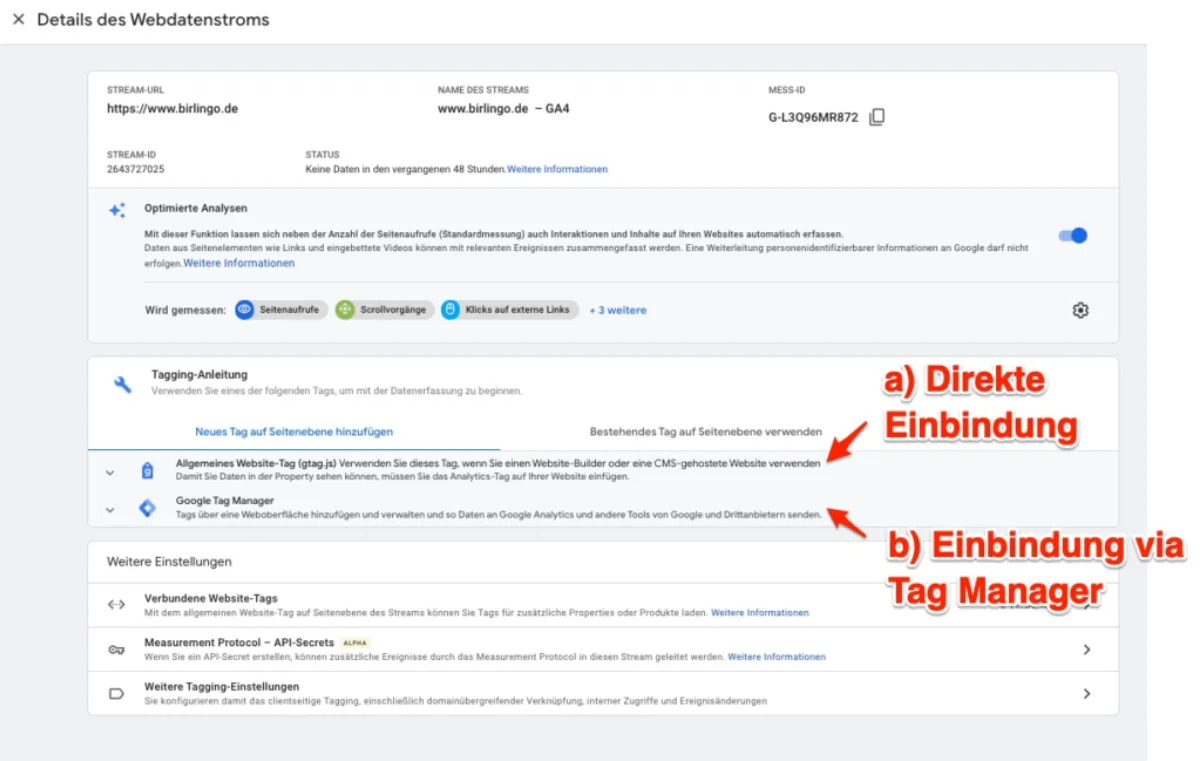Image resolution: width=1200 pixels, height=761 pixels.
Task: Open Weitere Informationen link beside status
Action: point(557,169)
